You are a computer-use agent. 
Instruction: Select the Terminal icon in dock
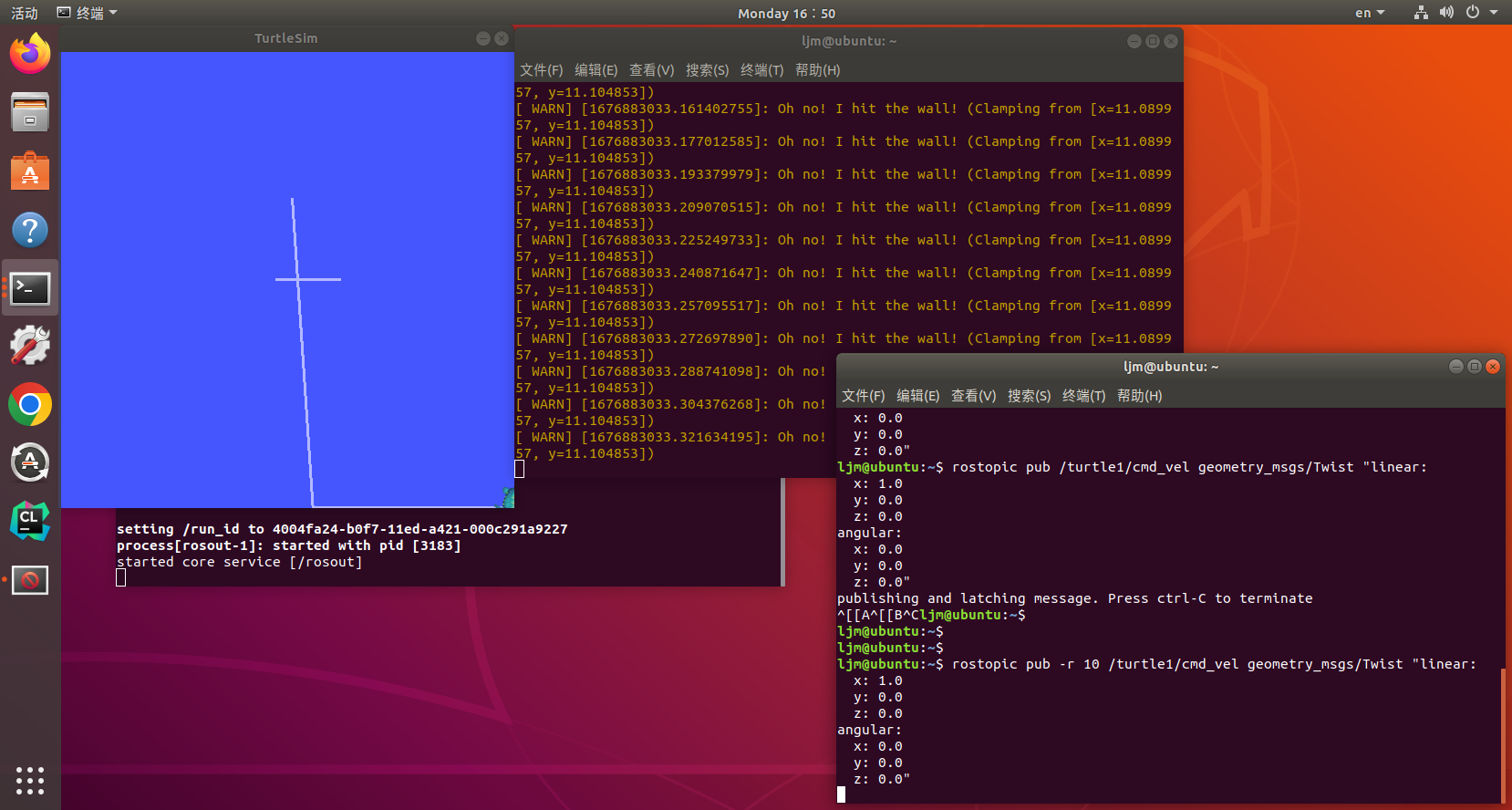tap(30, 288)
